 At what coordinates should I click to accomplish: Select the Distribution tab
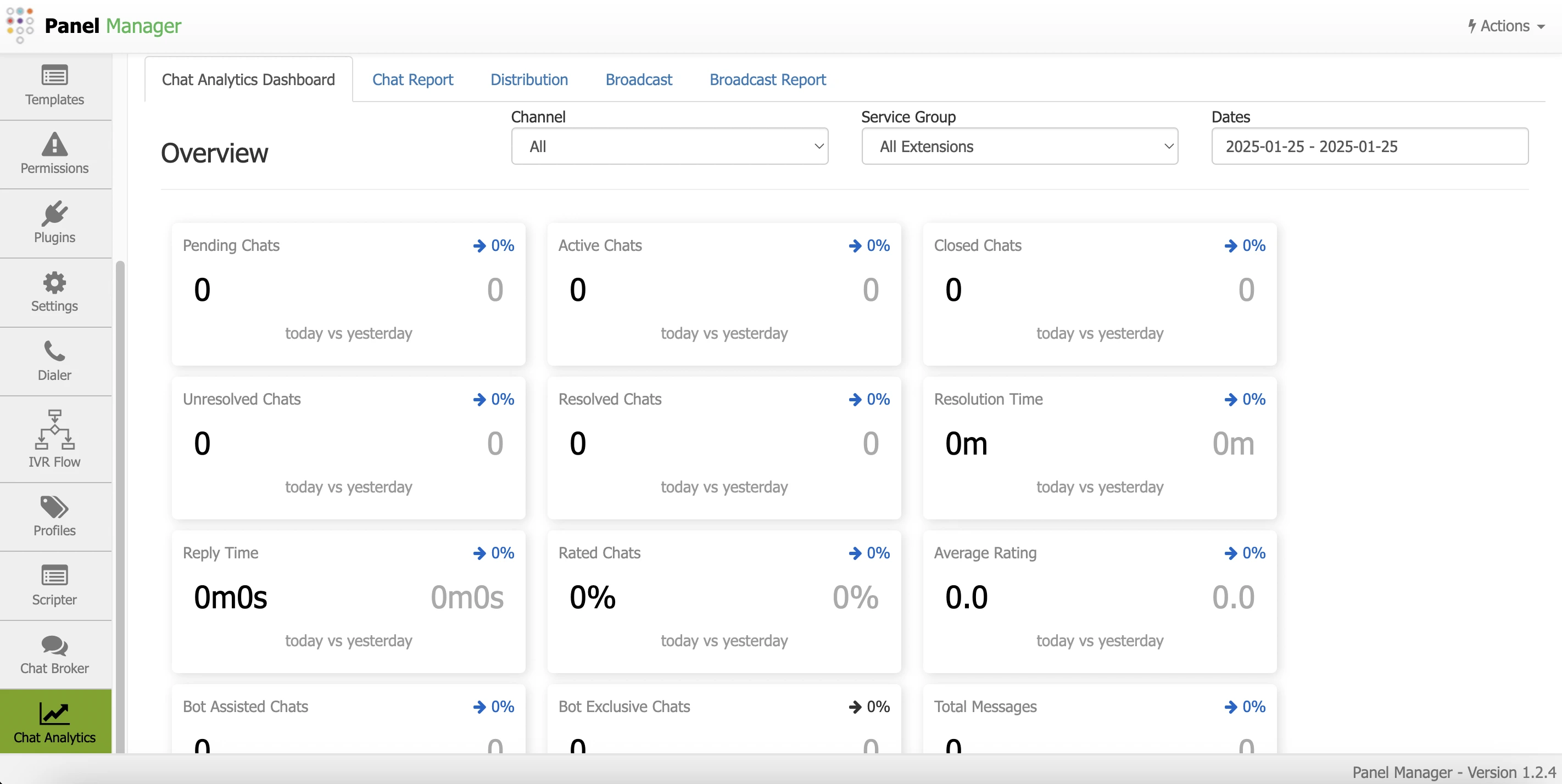[x=529, y=80]
